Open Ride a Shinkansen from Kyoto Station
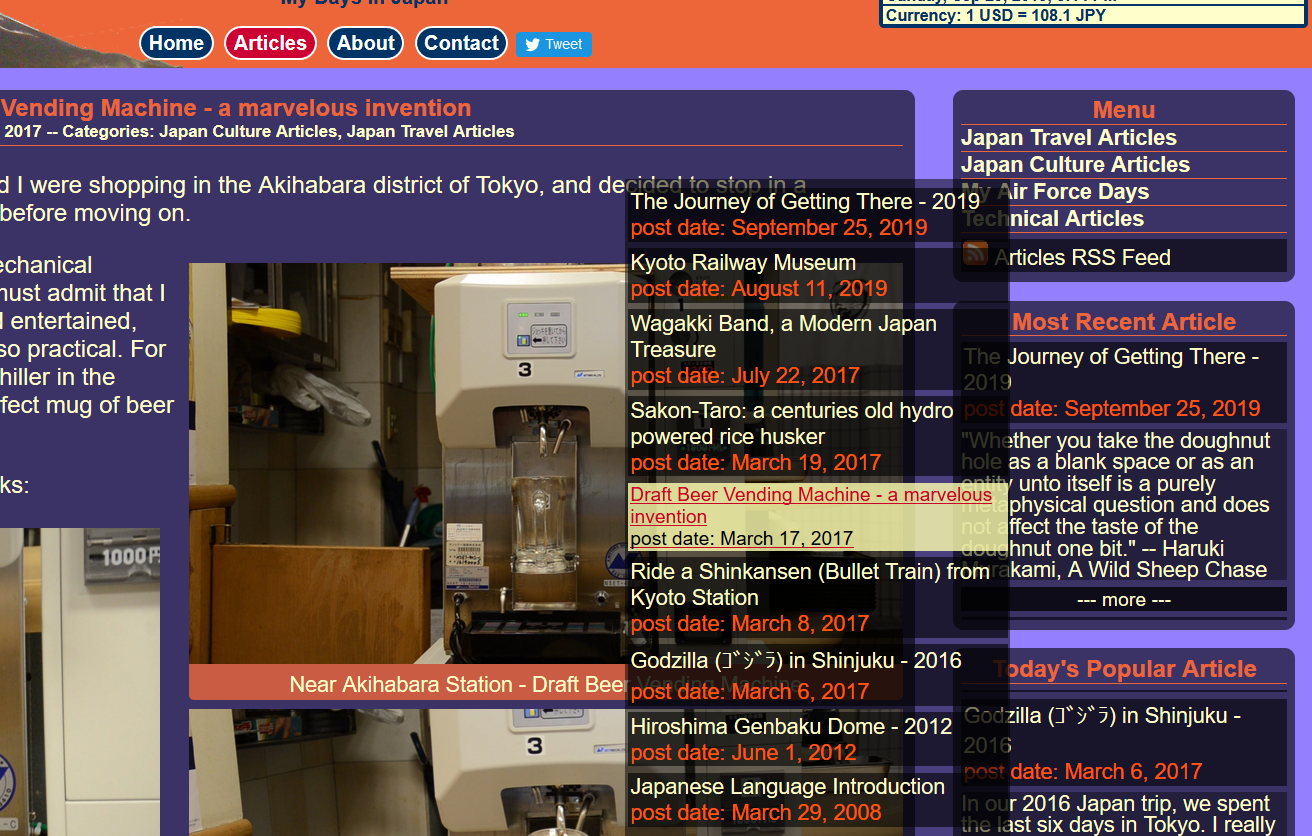 click(x=810, y=585)
